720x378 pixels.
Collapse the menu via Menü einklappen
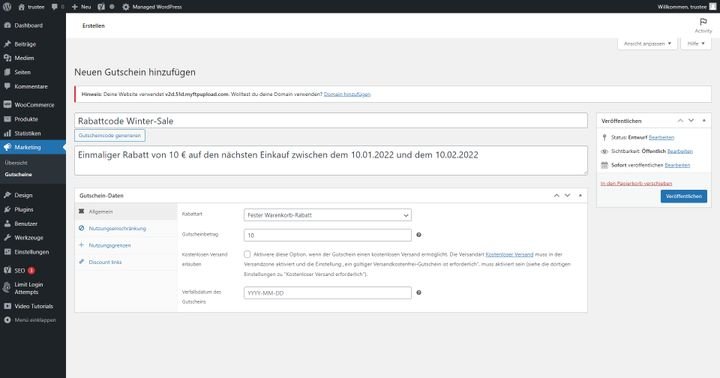point(30,320)
